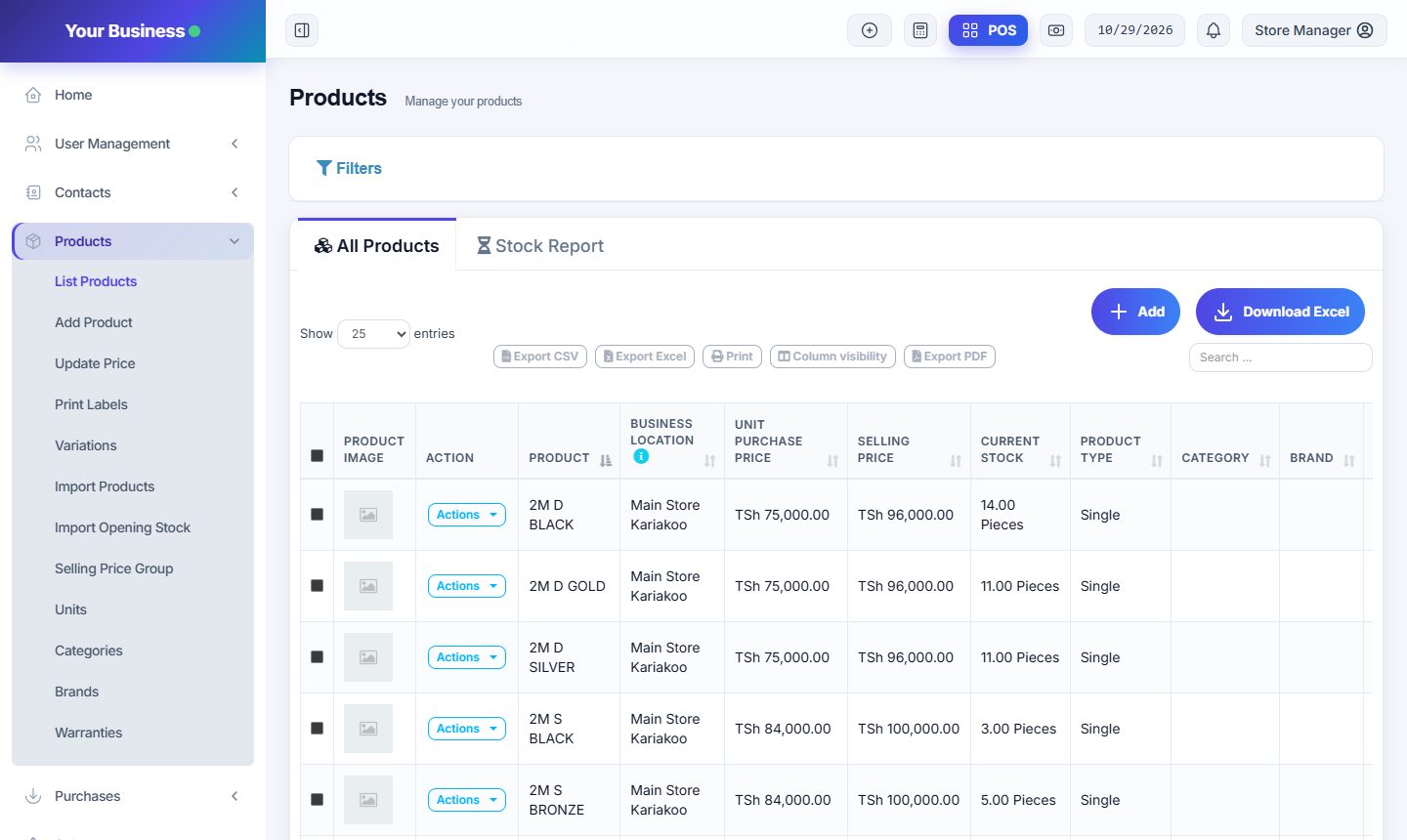This screenshot has height=840, width=1407.
Task: Open Actions dropdown for 2M D BLACK
Action: 467,515
